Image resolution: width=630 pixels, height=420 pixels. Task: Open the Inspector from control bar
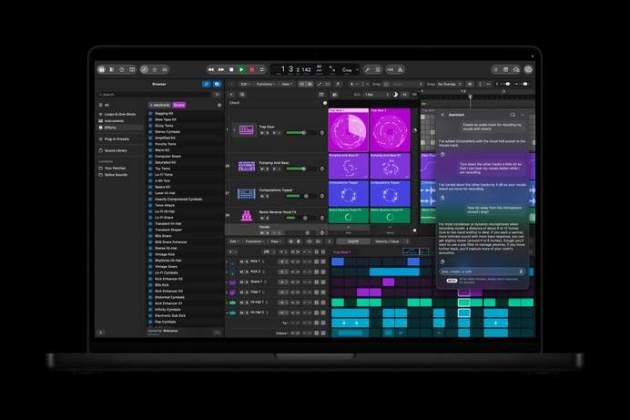pyautogui.click(x=112, y=70)
